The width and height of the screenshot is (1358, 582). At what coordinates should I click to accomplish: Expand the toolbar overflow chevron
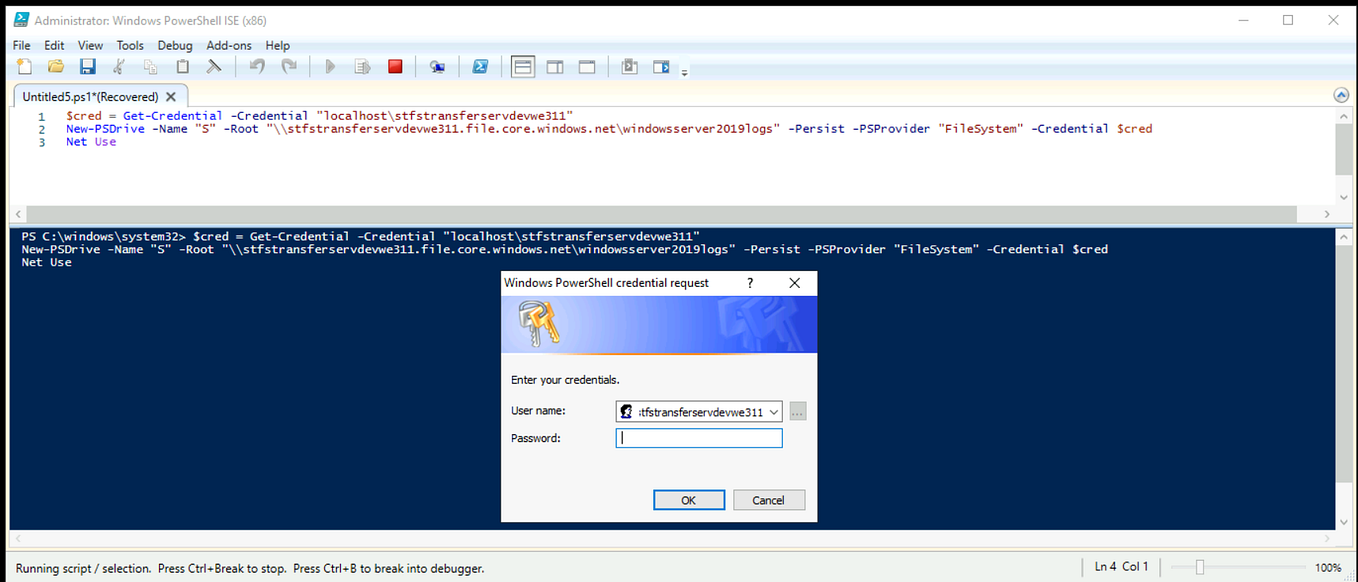(686, 71)
